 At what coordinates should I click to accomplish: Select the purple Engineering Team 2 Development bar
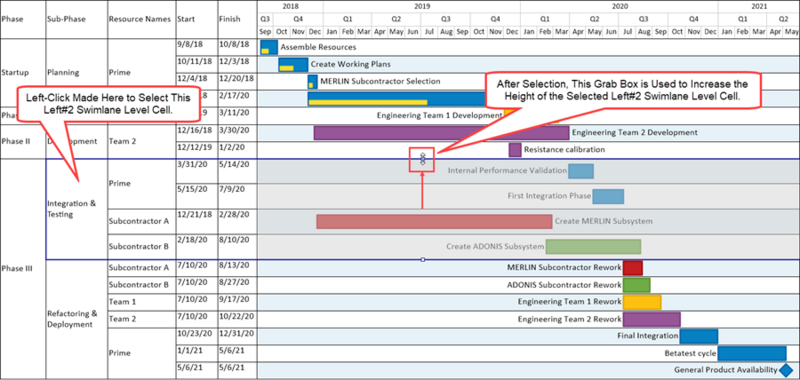coord(441,133)
